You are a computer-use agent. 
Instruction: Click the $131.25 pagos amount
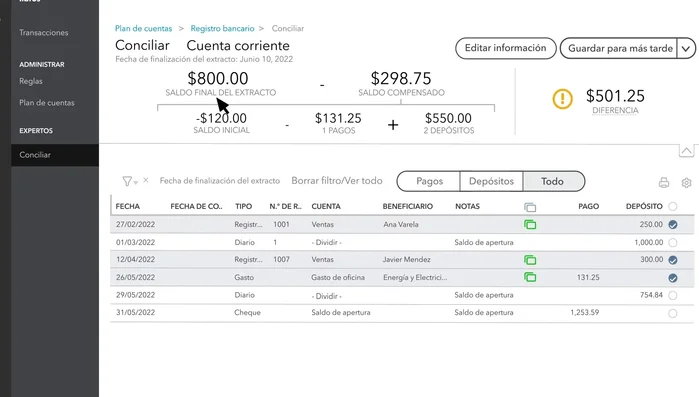tap(338, 119)
